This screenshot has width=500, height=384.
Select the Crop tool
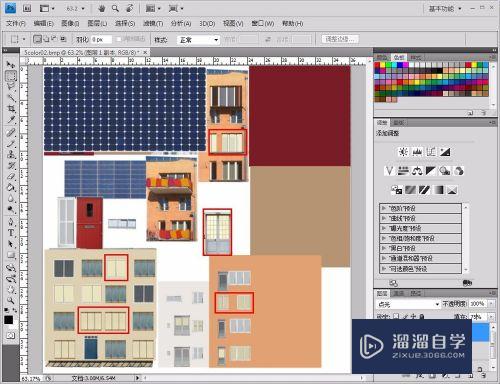[x=11, y=109]
